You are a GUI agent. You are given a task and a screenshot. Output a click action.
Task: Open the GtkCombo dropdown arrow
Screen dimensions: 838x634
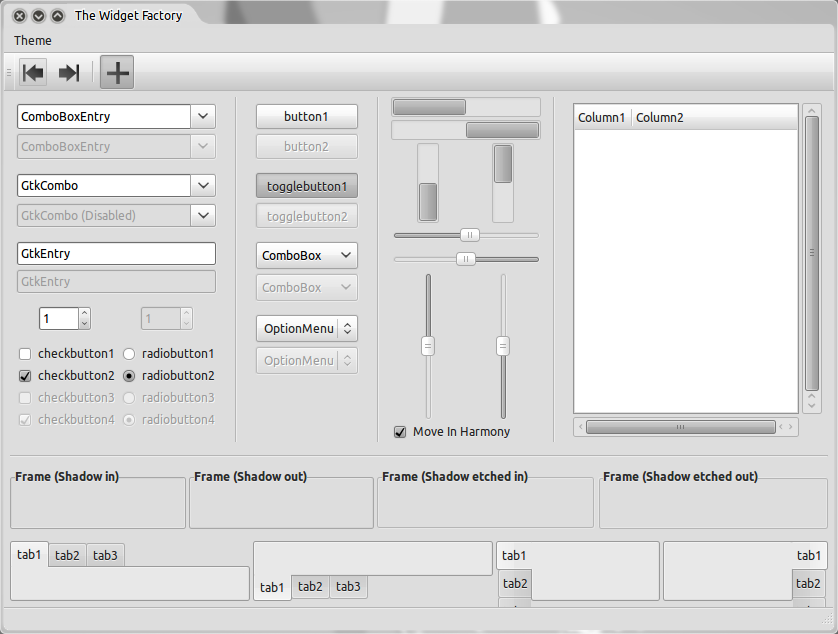coord(203,185)
